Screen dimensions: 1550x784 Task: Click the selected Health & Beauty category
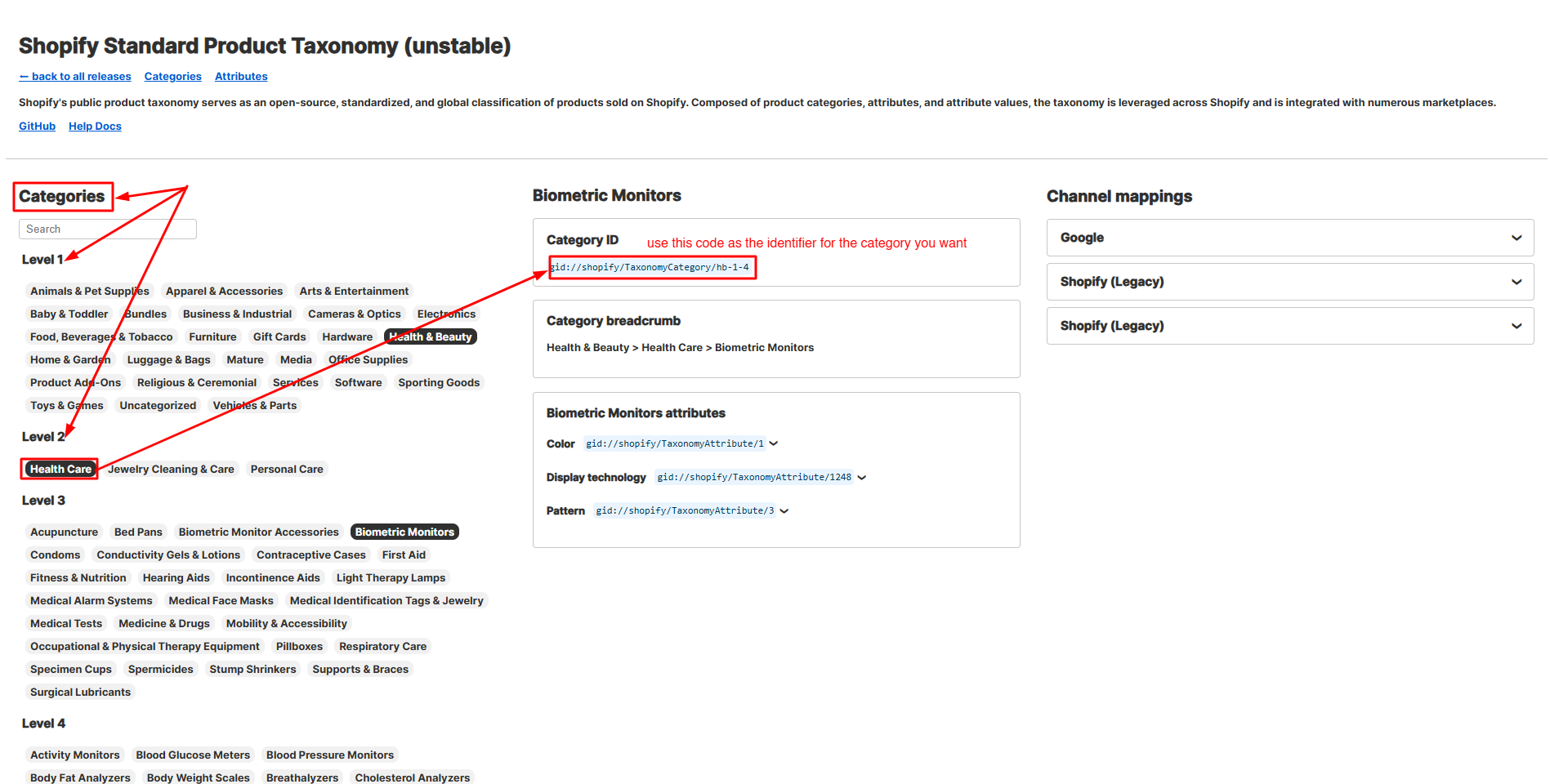point(431,336)
